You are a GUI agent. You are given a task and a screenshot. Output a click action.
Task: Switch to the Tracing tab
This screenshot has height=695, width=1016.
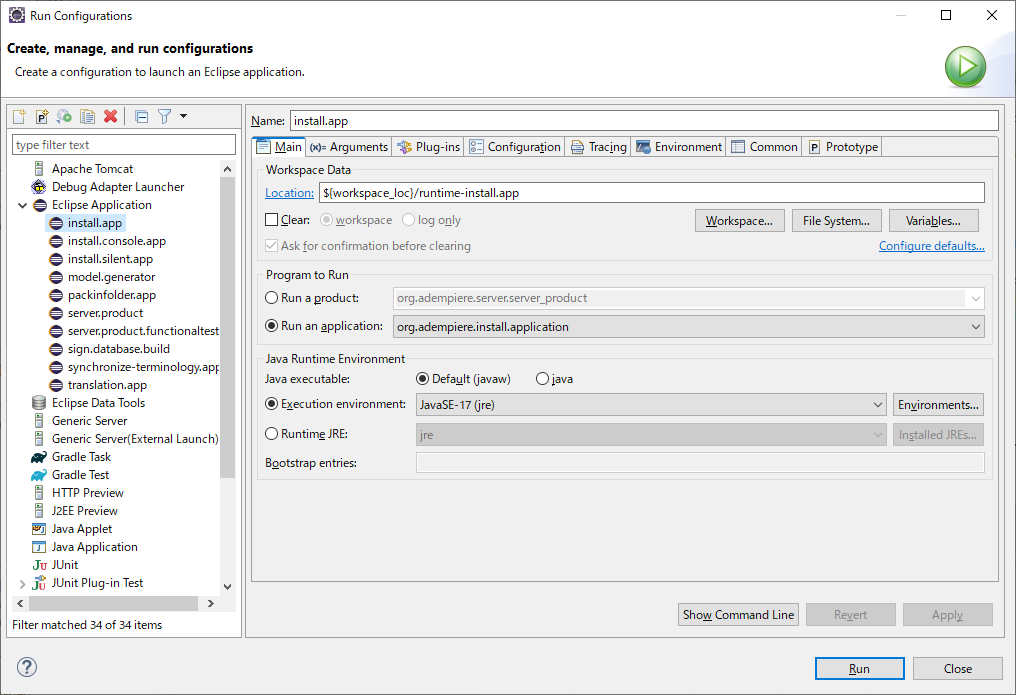pos(598,147)
